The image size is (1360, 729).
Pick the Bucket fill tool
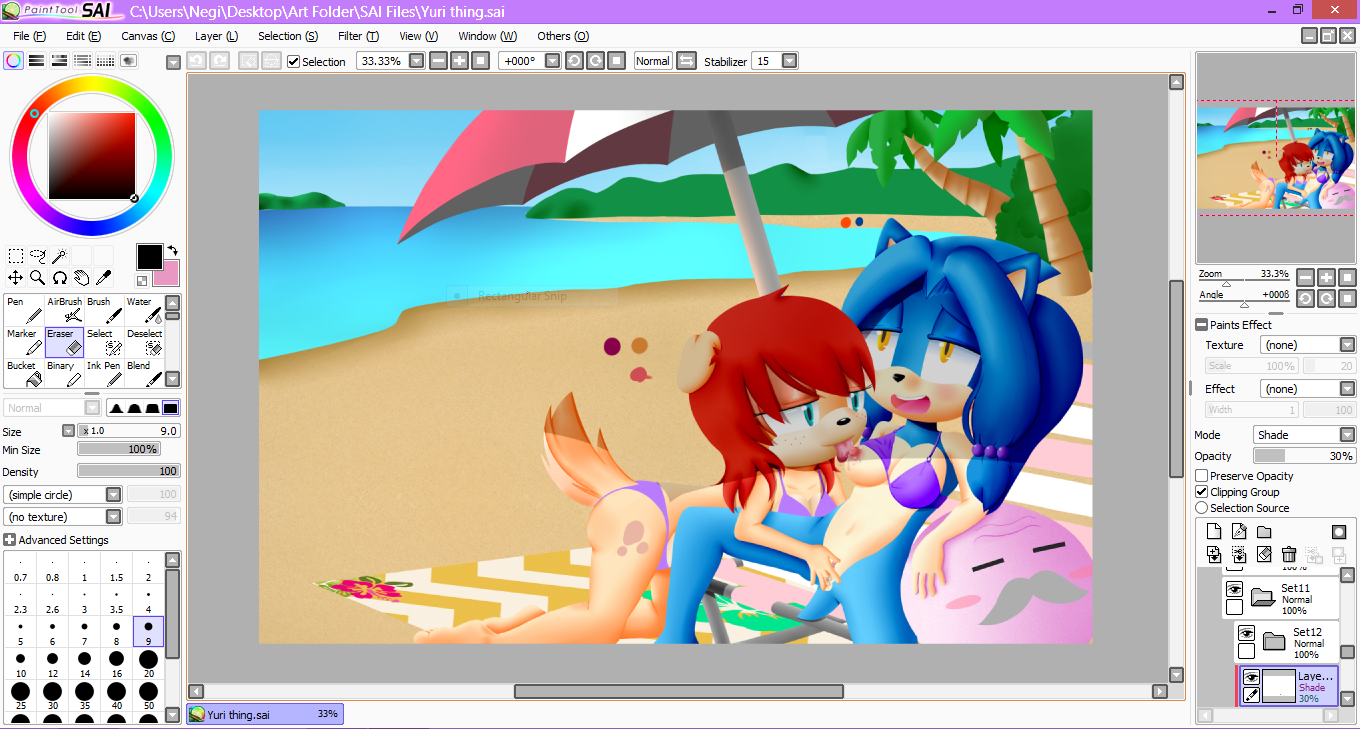coord(24,374)
